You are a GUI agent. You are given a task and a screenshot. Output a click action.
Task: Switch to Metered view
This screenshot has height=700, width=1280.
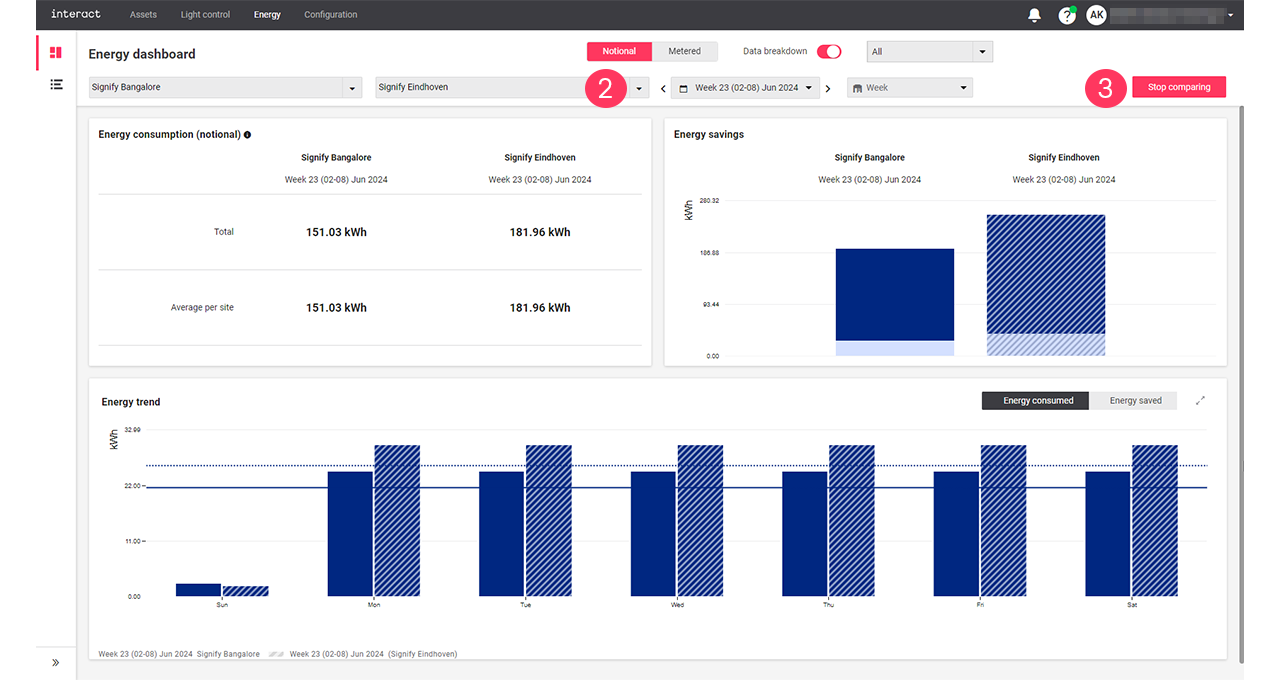point(685,50)
